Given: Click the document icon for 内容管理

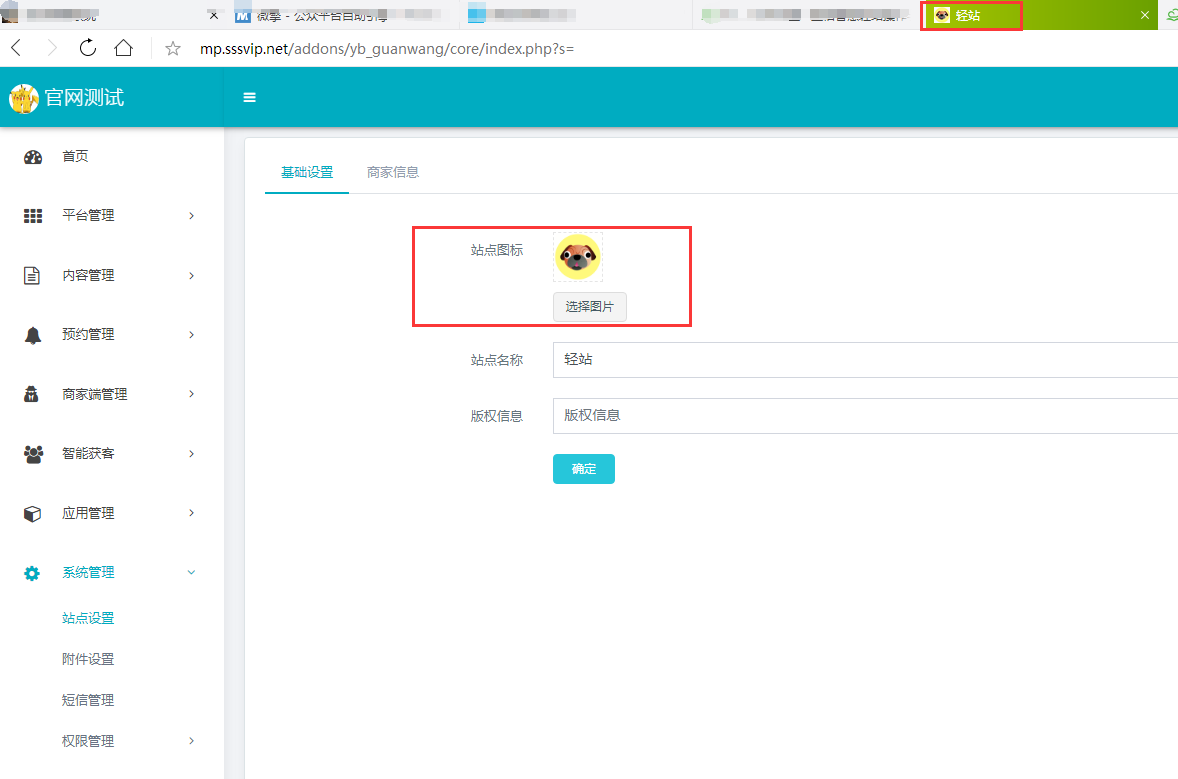Looking at the screenshot, I should click(33, 276).
